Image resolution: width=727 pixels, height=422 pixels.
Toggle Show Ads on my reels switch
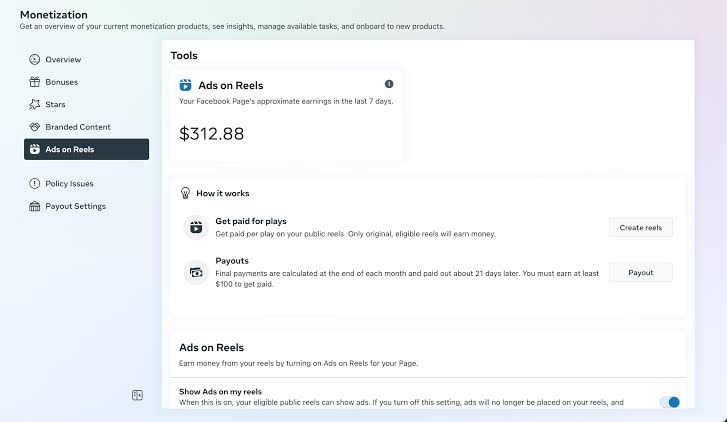pos(669,402)
